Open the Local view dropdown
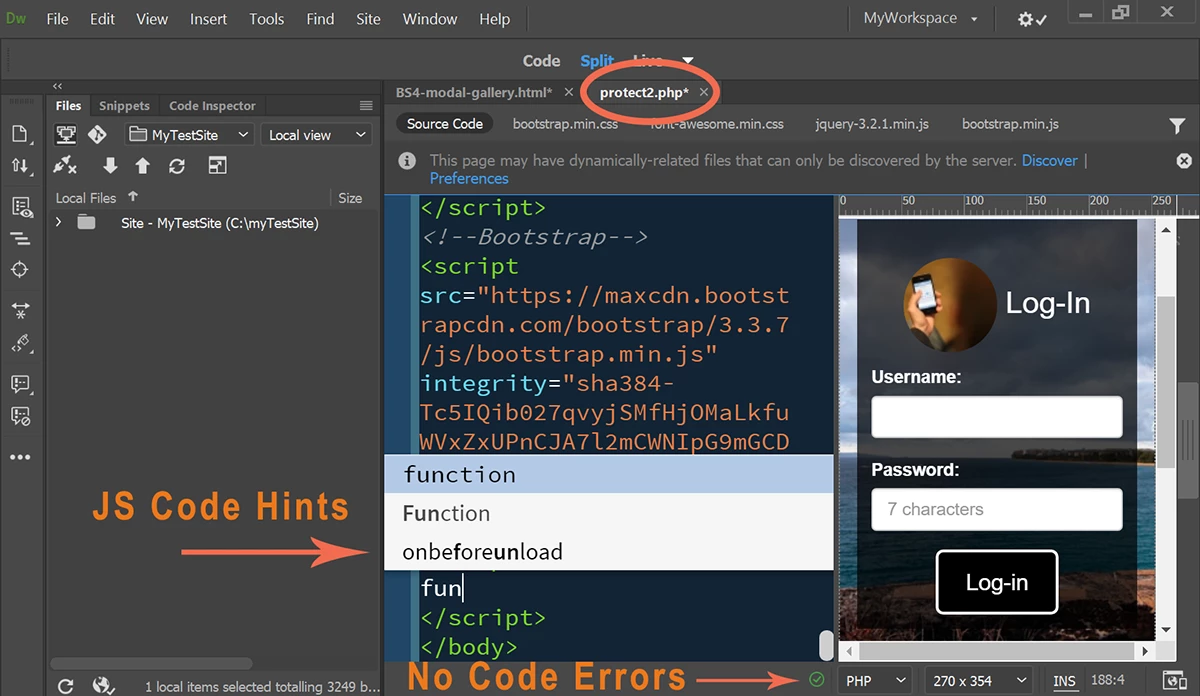This screenshot has height=696, width=1200. click(317, 135)
